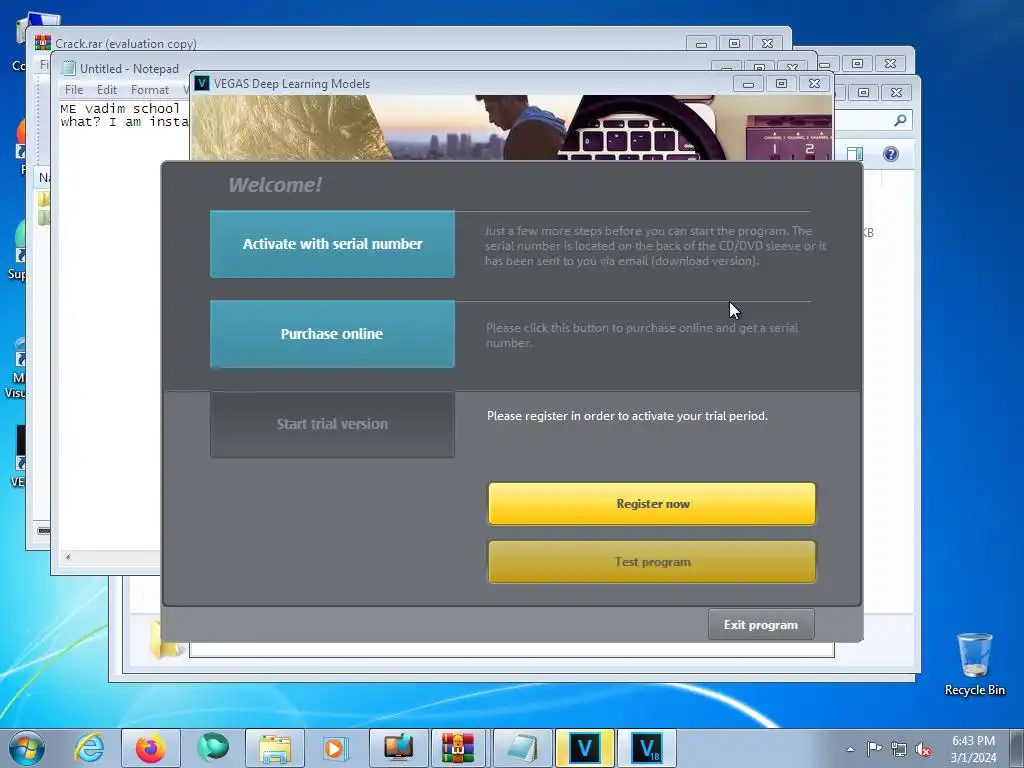
Task: Open the green globe browser taskbar icon
Action: [212, 748]
